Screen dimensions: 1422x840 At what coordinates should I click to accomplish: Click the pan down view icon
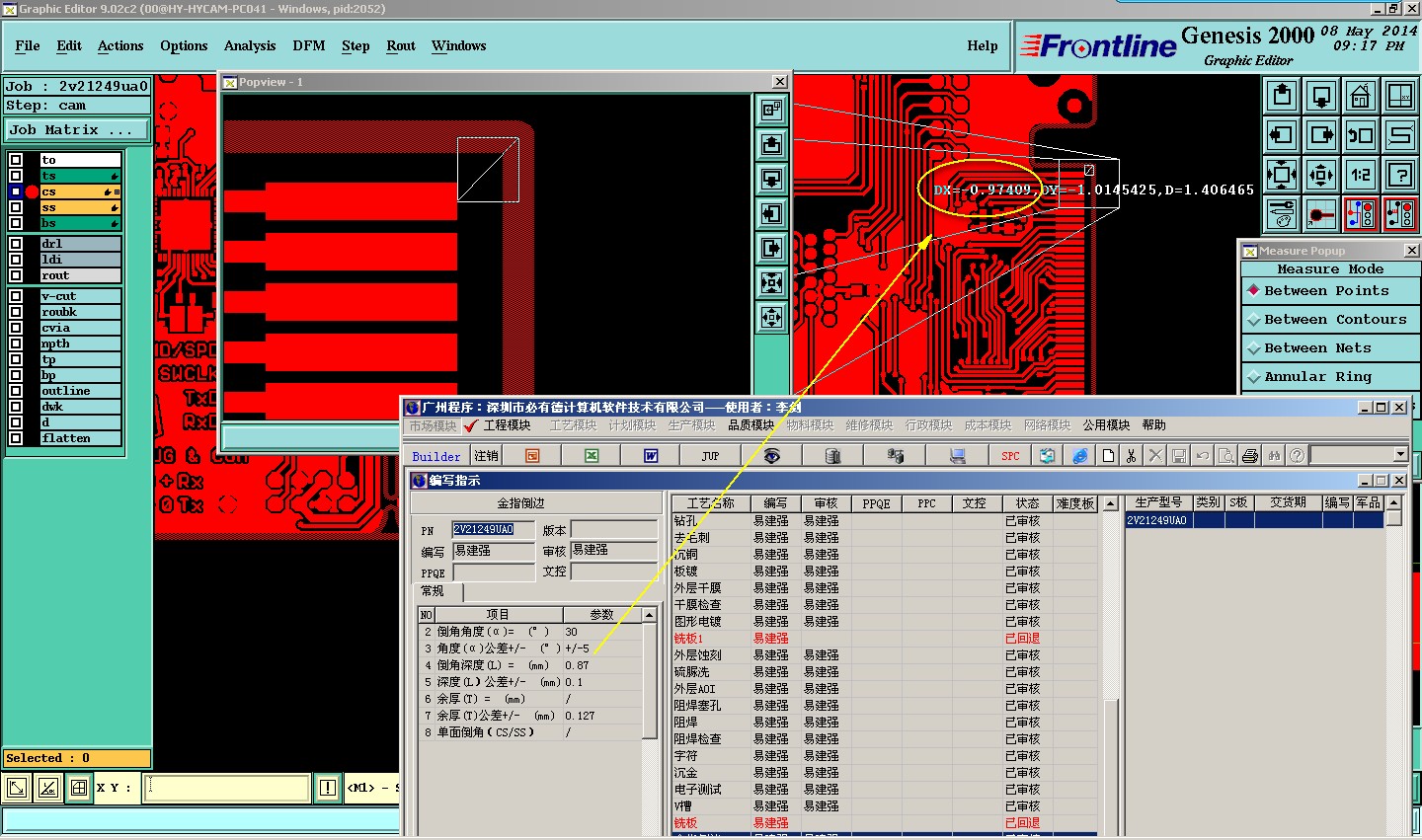pos(1321,96)
